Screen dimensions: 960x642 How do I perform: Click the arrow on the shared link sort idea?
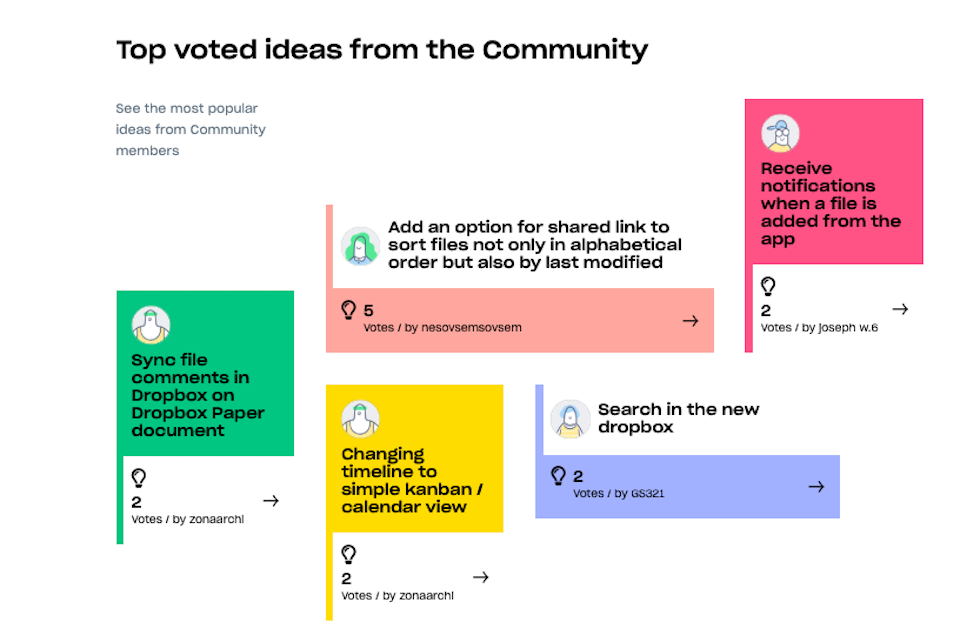pyautogui.click(x=690, y=321)
